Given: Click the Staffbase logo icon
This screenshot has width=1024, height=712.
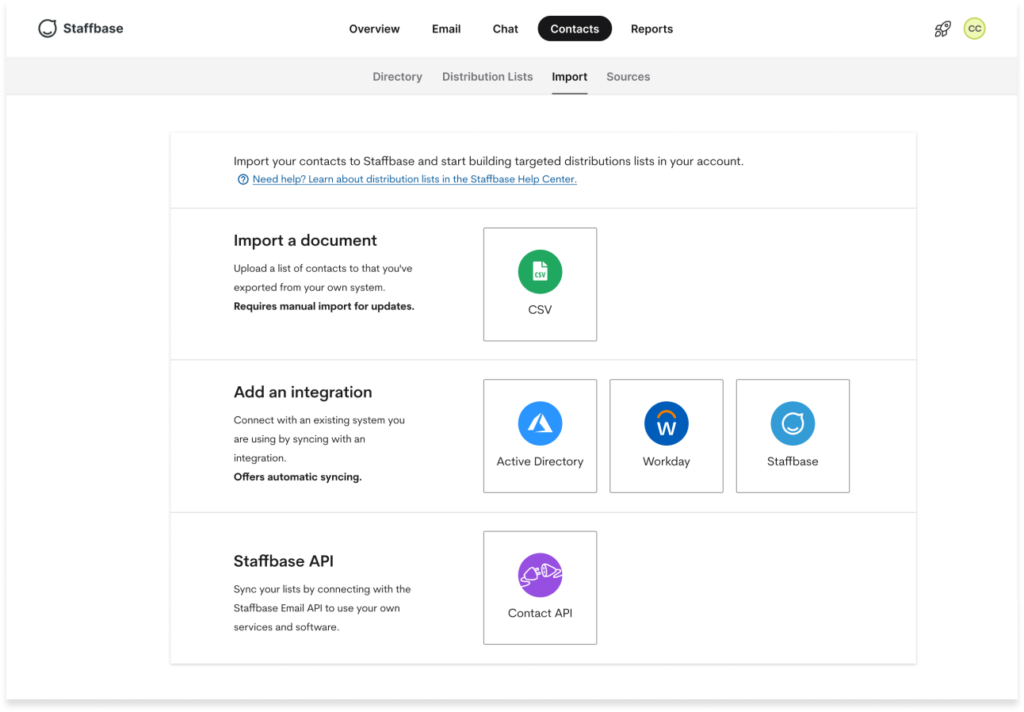Looking at the screenshot, I should 47,28.
